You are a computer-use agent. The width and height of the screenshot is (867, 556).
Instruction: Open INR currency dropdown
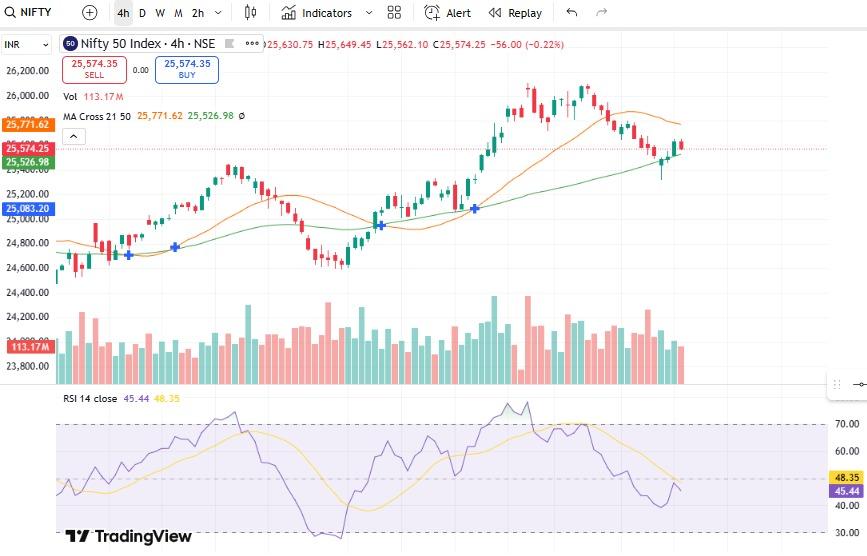[27, 45]
